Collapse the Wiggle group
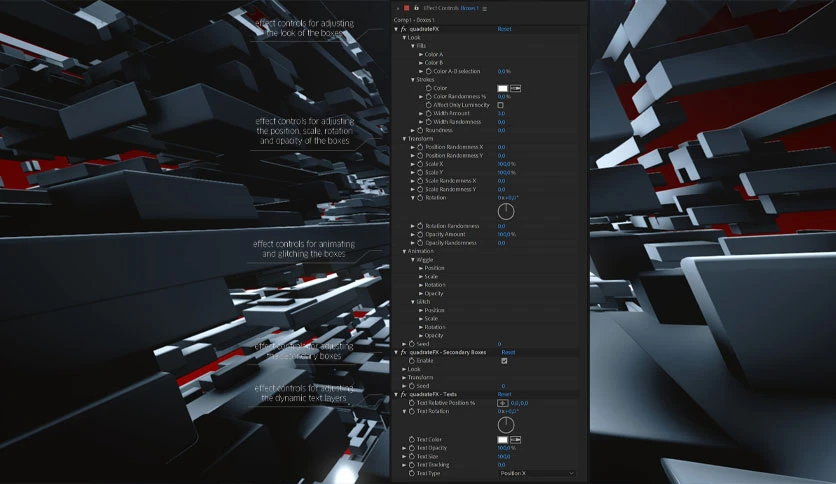This screenshot has height=484, width=836. [x=413, y=260]
